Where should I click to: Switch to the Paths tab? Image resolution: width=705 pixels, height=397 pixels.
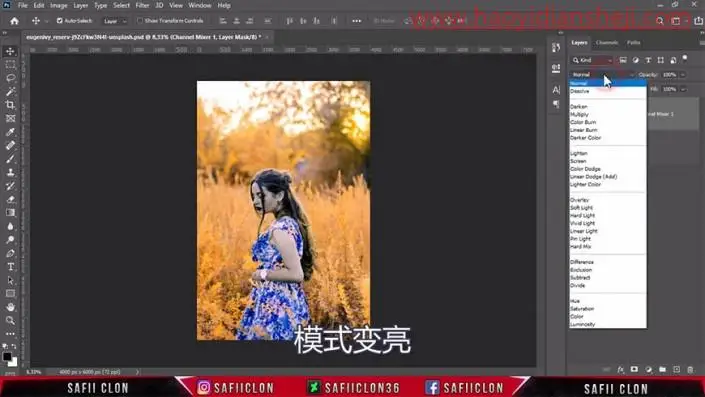click(634, 43)
